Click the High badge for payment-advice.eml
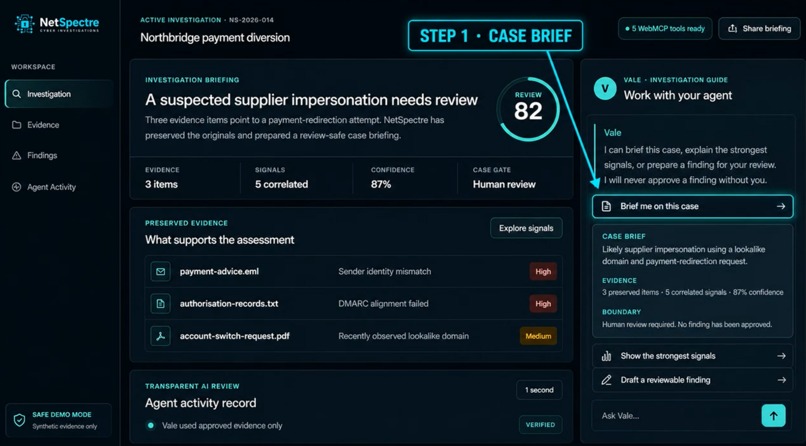The height and width of the screenshot is (446, 806). pyautogui.click(x=543, y=272)
